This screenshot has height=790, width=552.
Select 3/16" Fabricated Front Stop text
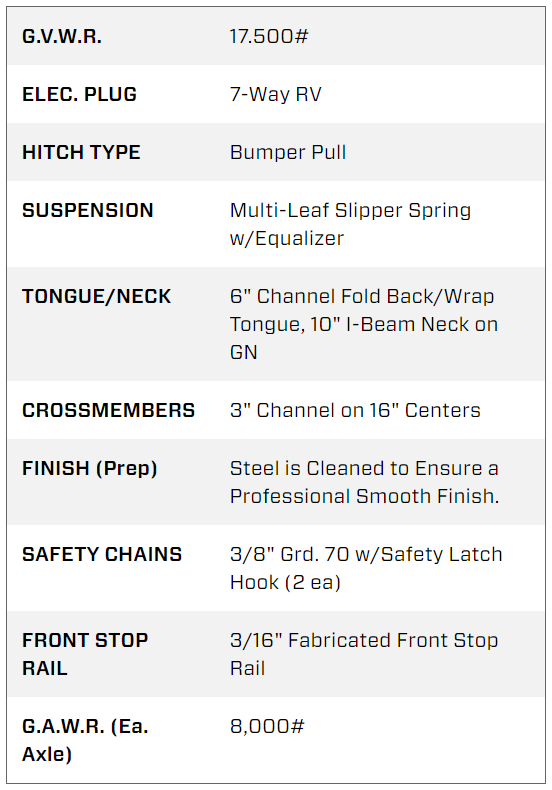pos(364,640)
